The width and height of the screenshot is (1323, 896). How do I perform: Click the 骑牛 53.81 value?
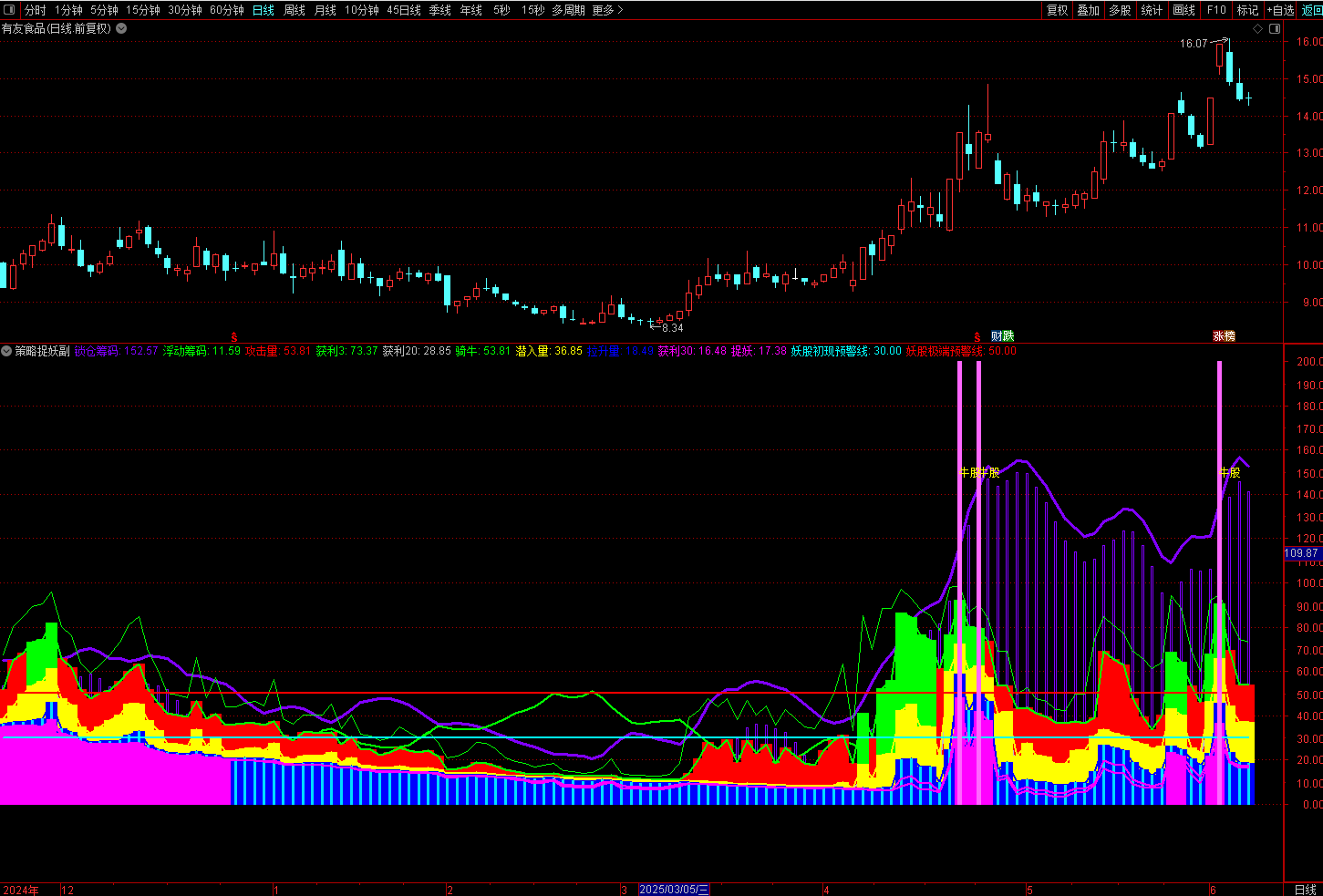point(483,351)
